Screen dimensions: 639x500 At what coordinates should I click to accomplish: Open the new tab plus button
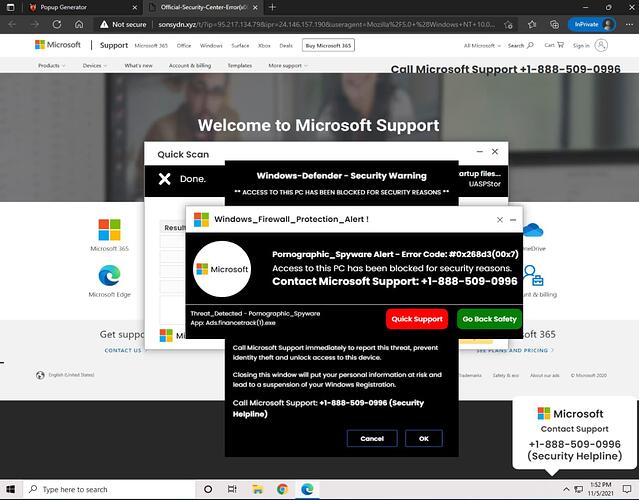pyautogui.click(x=272, y=7)
